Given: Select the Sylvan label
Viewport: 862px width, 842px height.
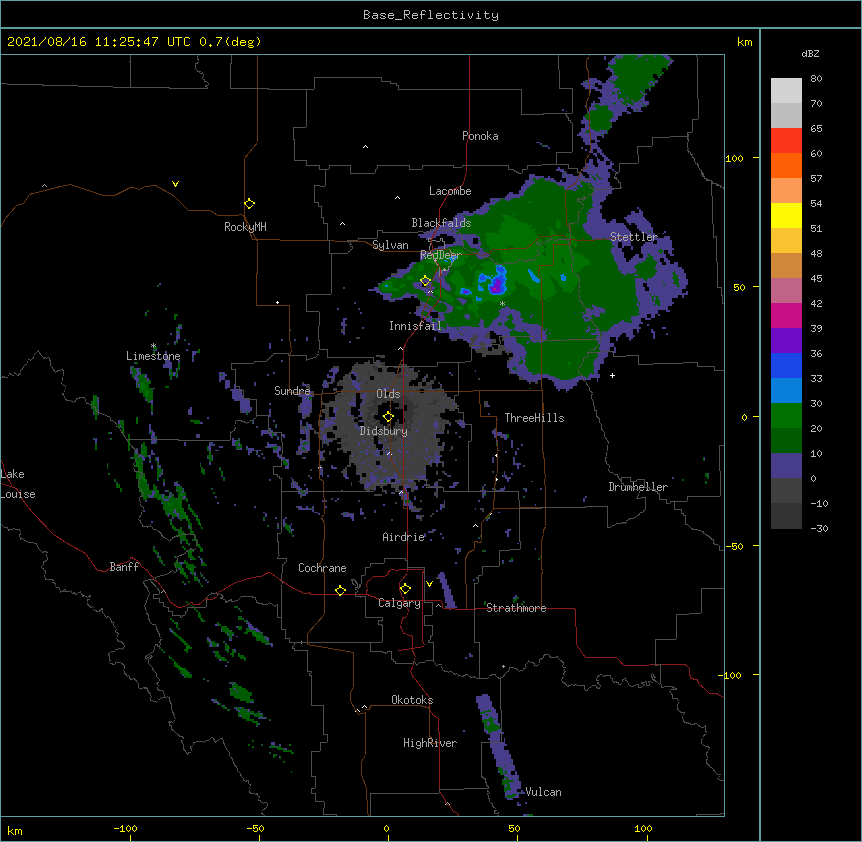Looking at the screenshot, I should 390,245.
